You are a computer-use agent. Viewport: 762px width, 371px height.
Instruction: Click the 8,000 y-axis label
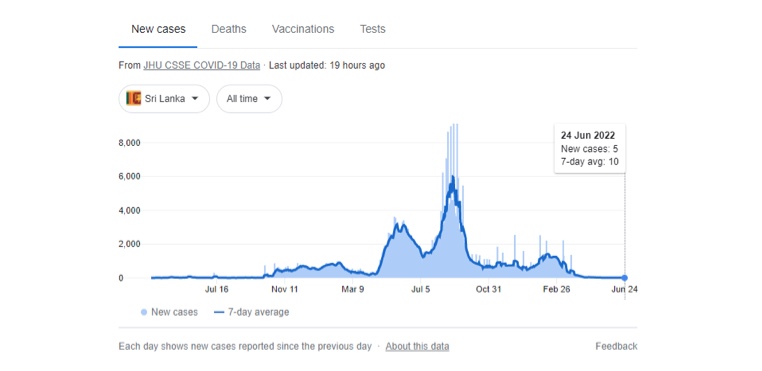coord(130,142)
